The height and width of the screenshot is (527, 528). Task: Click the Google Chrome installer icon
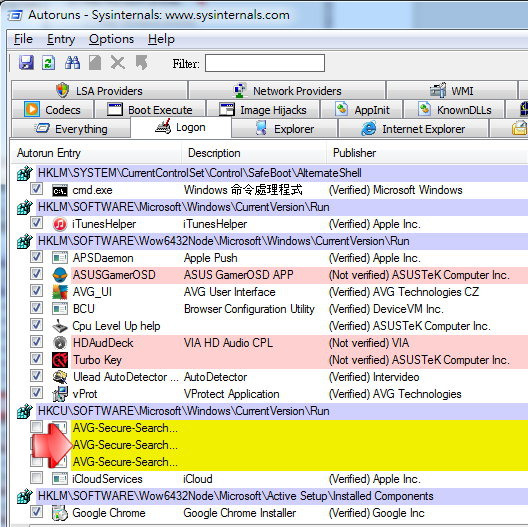(x=60, y=513)
